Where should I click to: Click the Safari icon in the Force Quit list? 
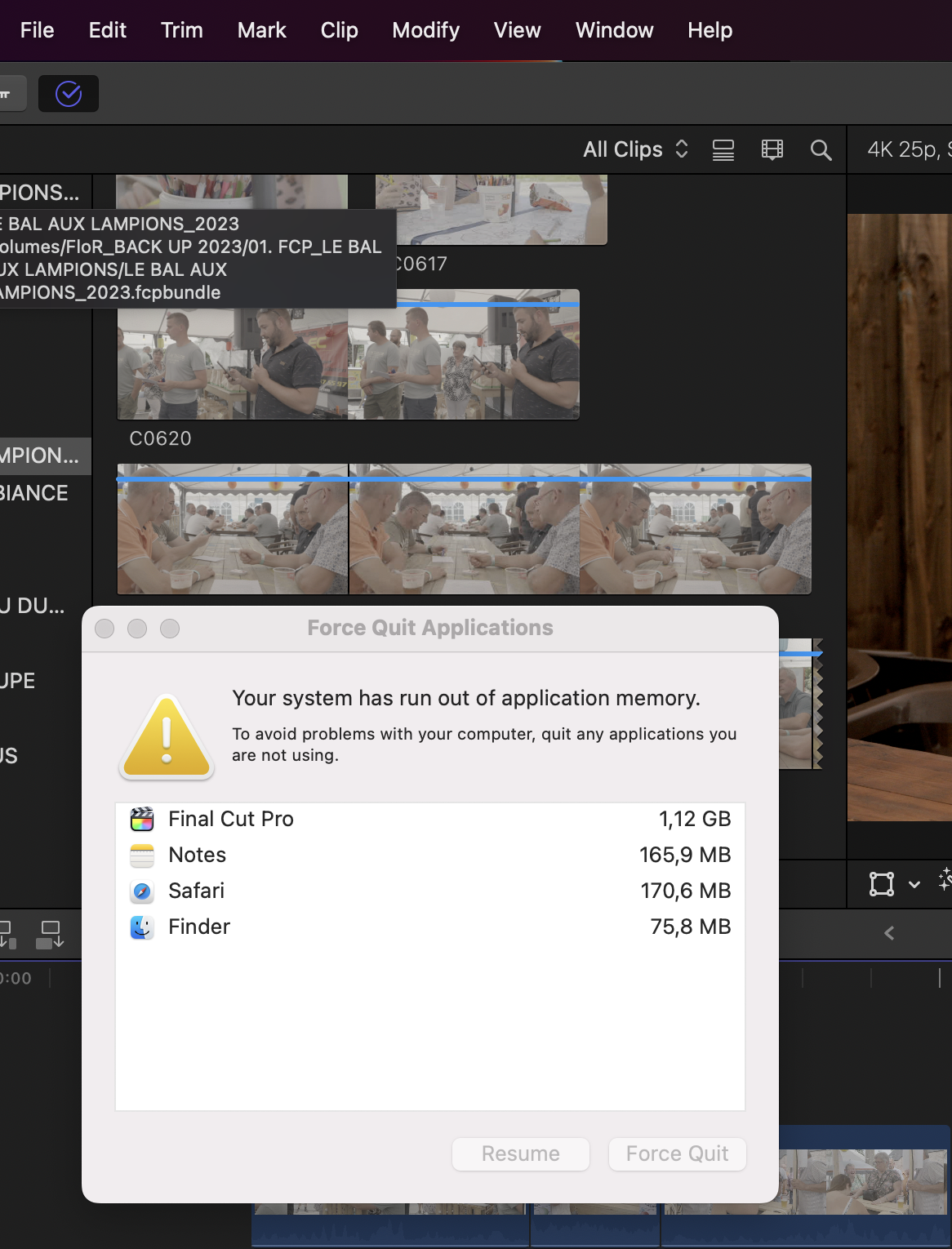[142, 891]
